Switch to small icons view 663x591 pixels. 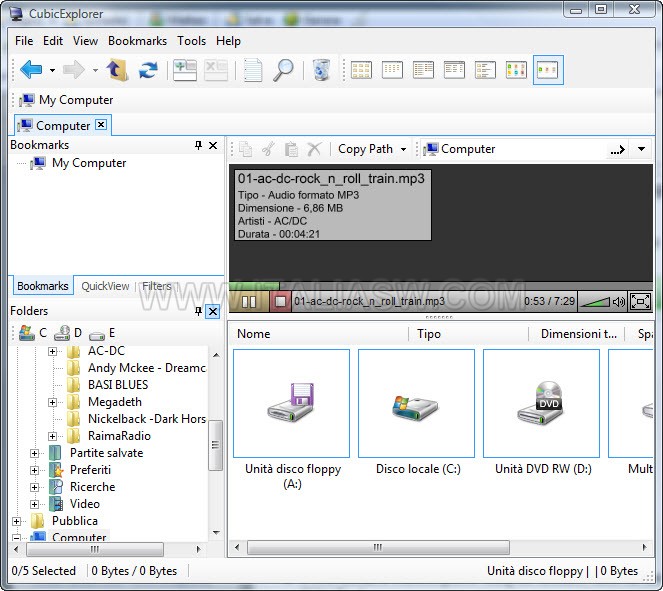[x=392, y=70]
